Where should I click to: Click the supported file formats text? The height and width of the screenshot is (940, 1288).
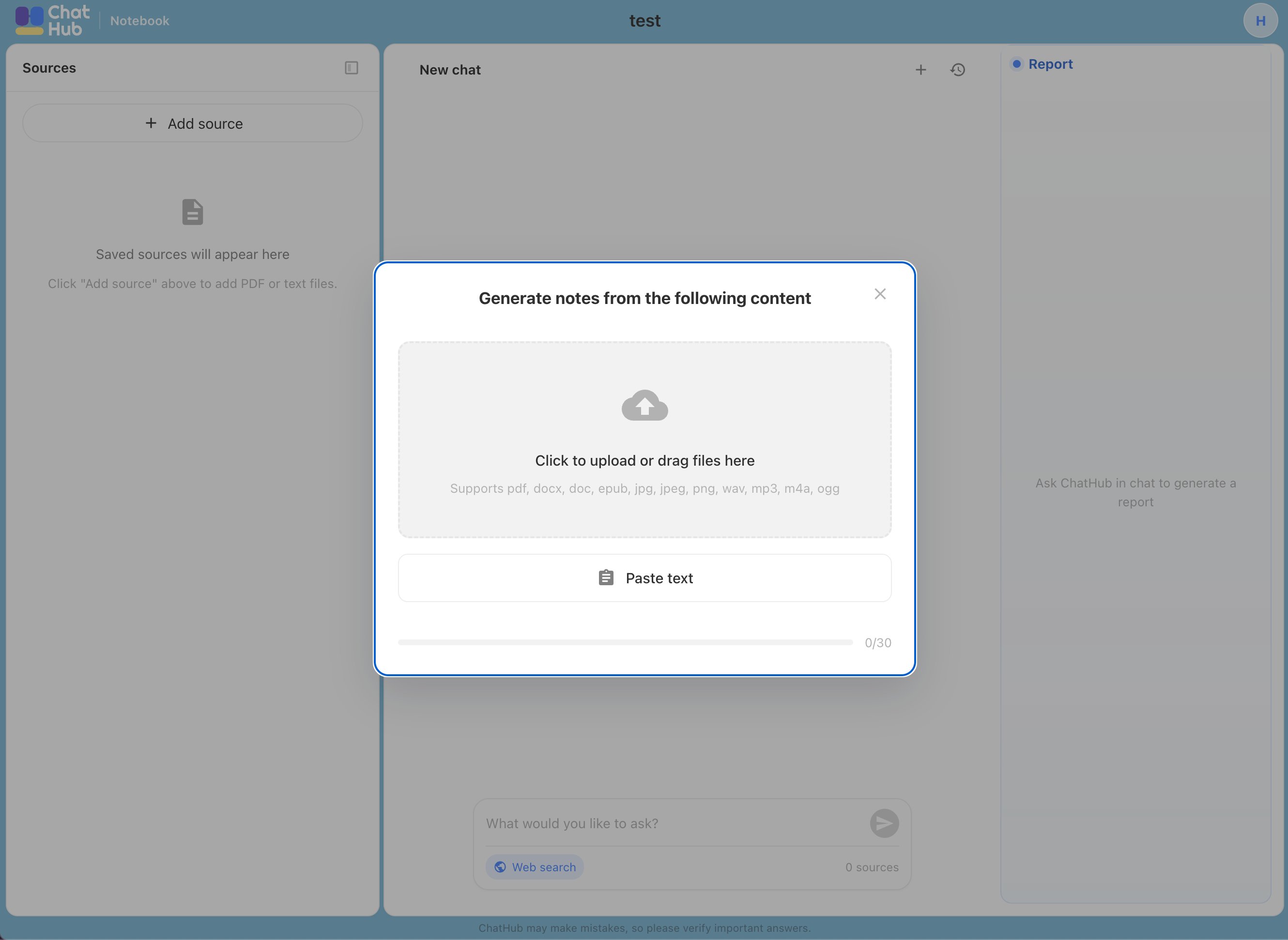tap(645, 488)
